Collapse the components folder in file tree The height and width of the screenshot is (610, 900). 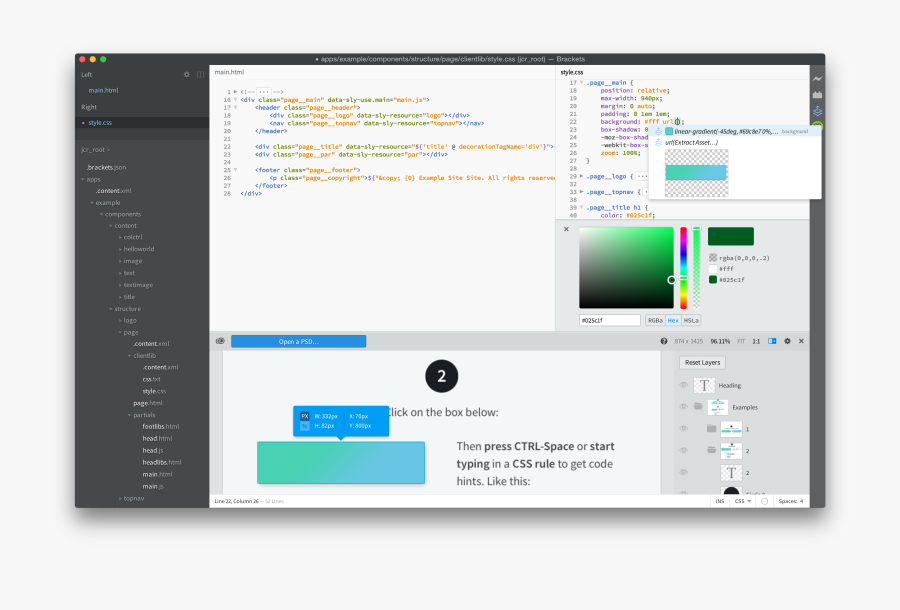(x=101, y=214)
